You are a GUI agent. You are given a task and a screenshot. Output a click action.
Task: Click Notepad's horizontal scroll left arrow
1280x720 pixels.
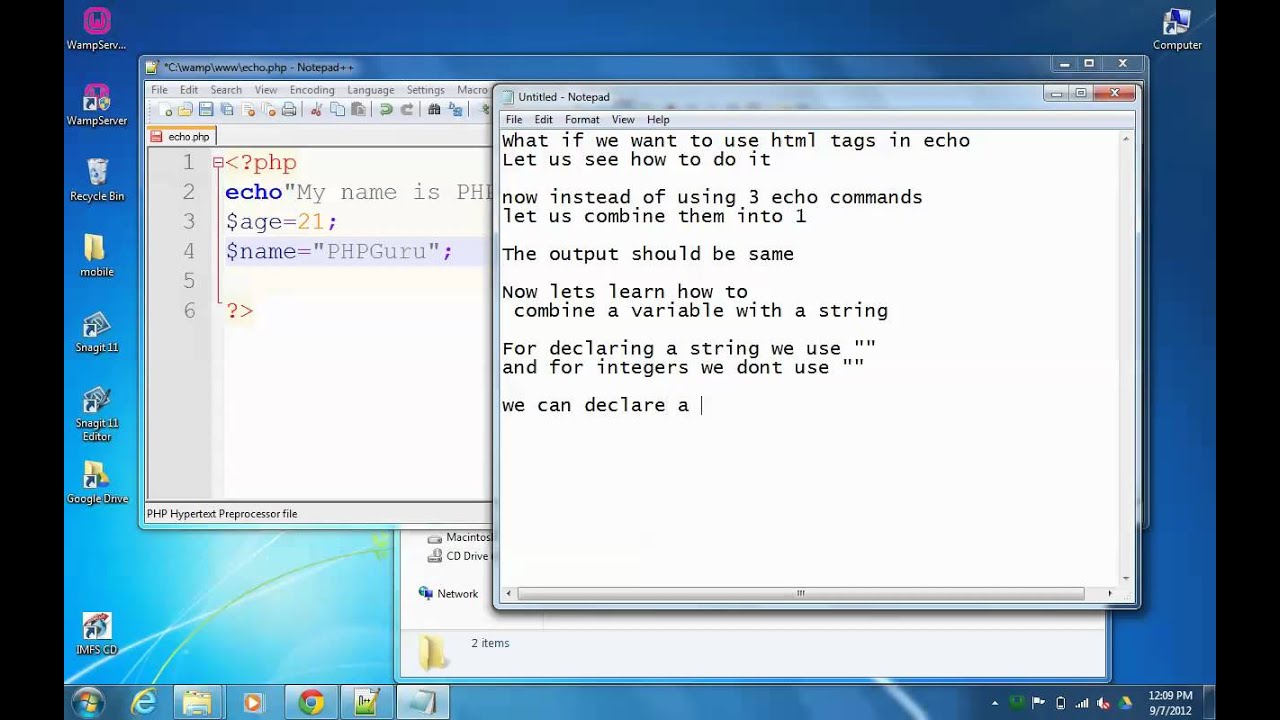(509, 593)
